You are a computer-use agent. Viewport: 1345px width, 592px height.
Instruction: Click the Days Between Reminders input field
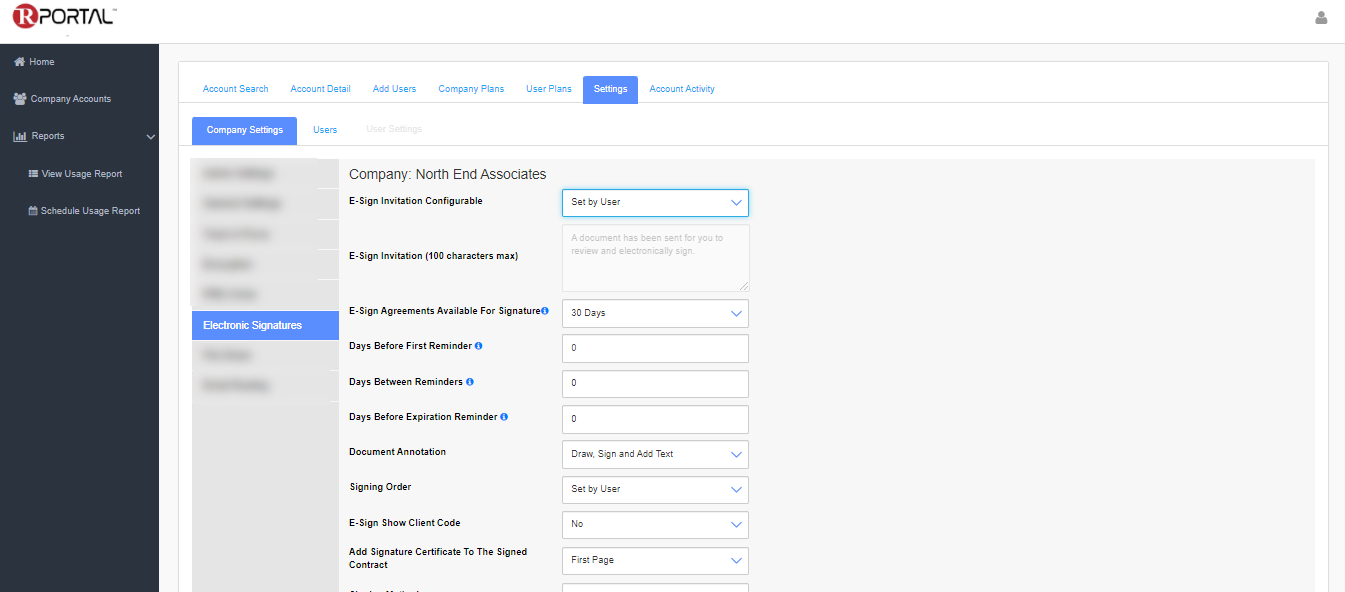[x=655, y=384]
